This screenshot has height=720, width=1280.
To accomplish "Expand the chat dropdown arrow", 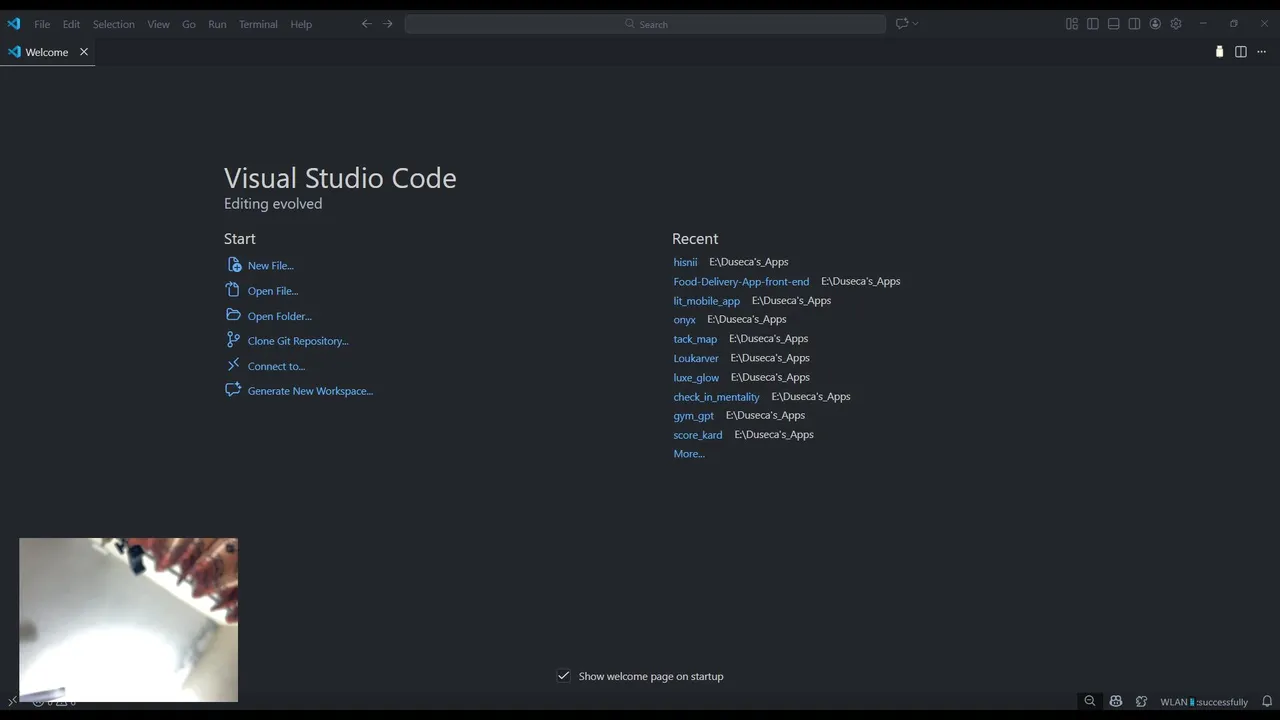I will pyautogui.click(x=915, y=24).
